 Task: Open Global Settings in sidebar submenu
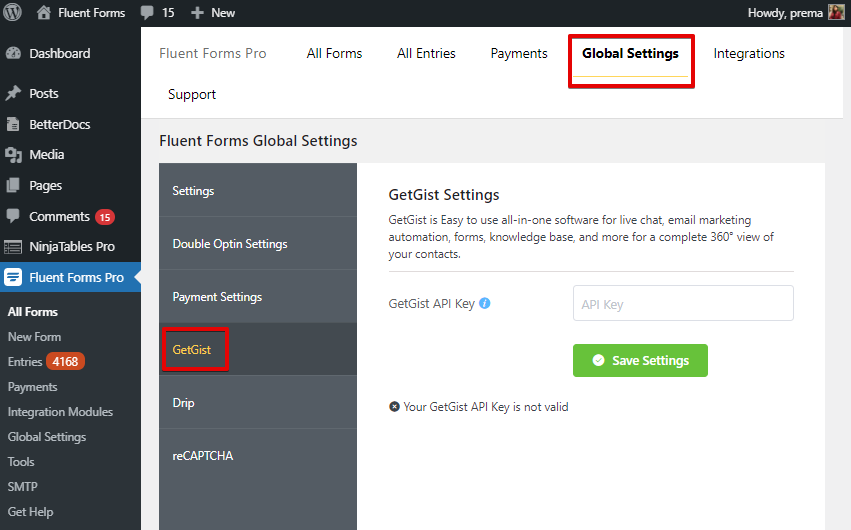point(47,437)
